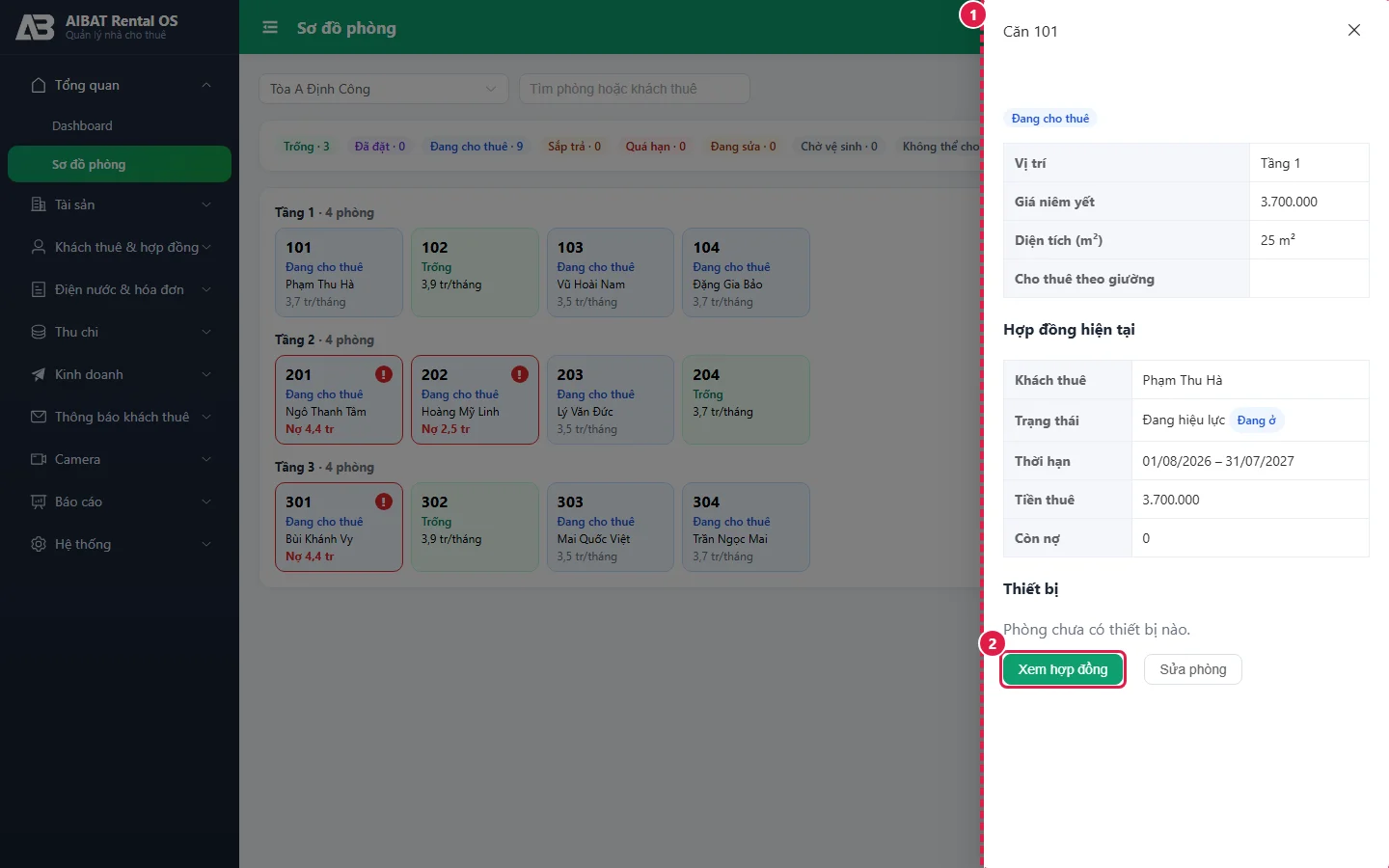The height and width of the screenshot is (868, 1389).
Task: Click the AIBAT Rental OS logo
Action: point(35,27)
